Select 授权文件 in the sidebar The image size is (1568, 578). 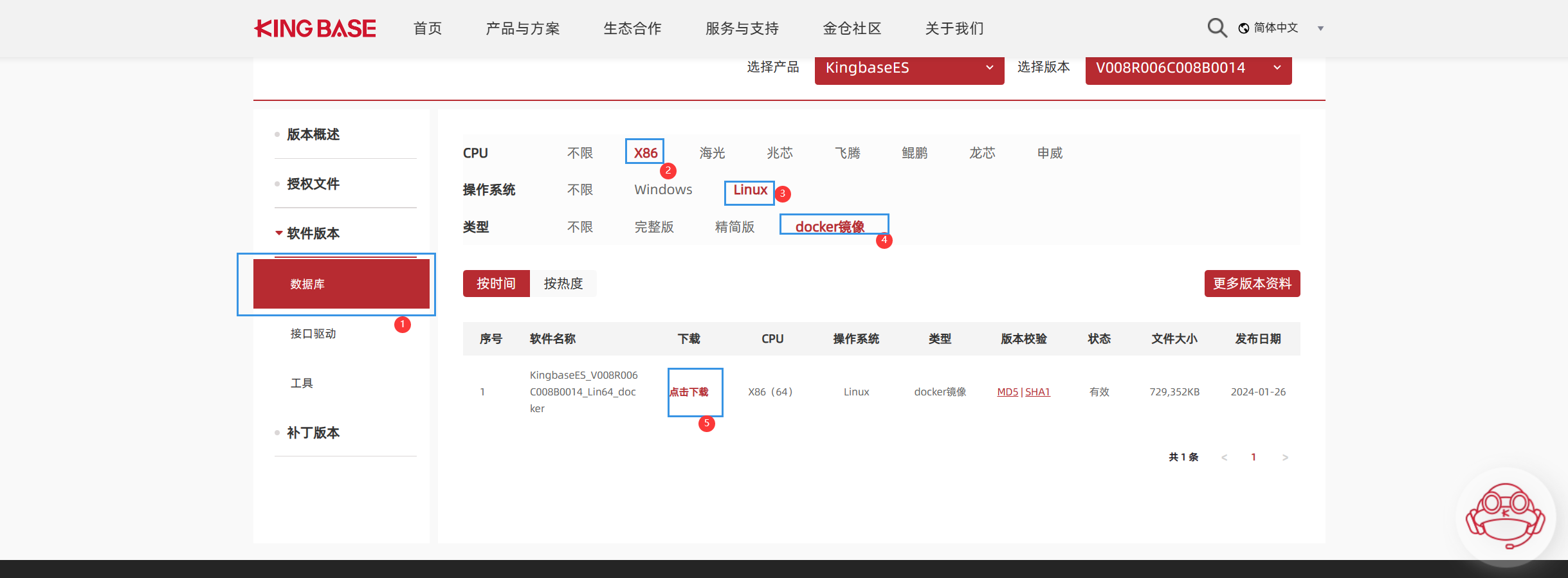tap(313, 184)
